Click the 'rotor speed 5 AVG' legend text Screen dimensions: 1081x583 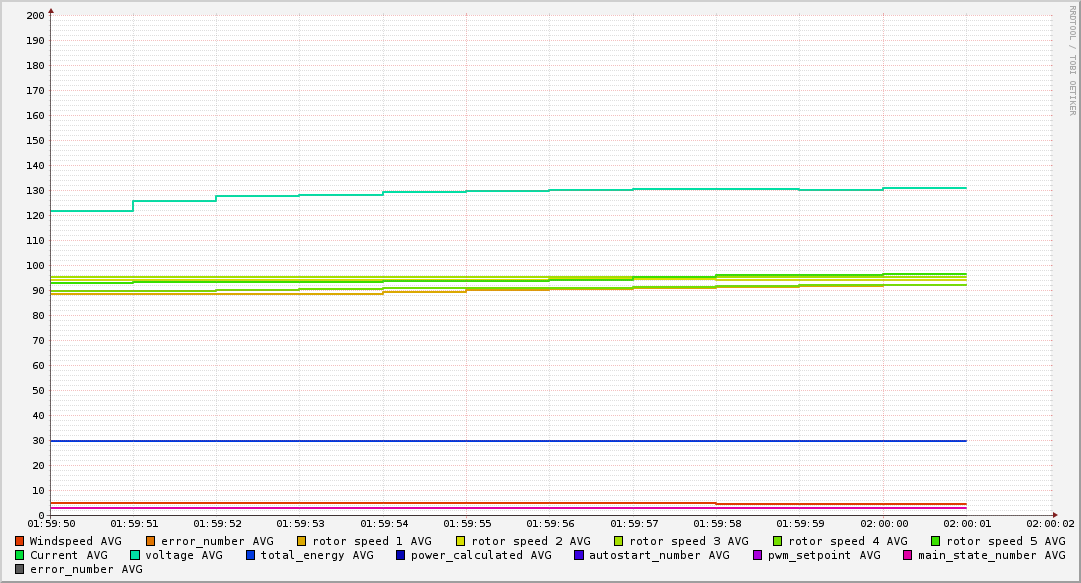[x=1005, y=541]
